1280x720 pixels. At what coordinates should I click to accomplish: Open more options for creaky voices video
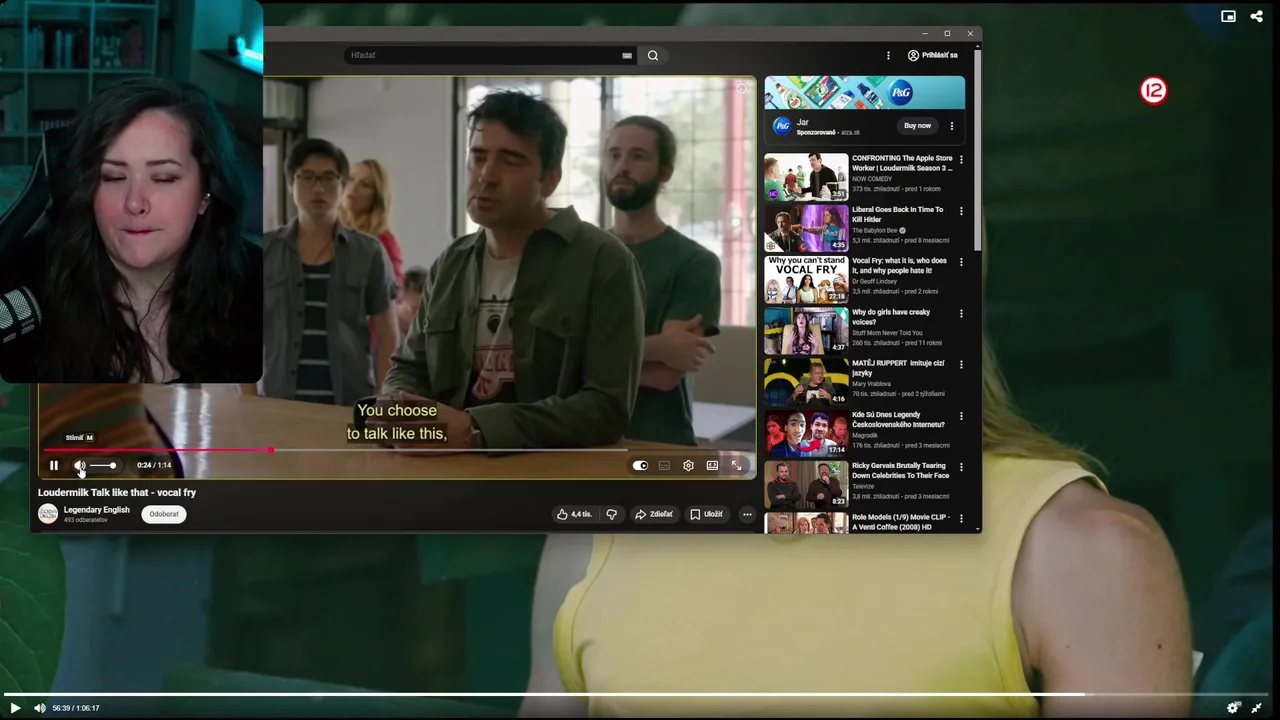tap(961, 314)
